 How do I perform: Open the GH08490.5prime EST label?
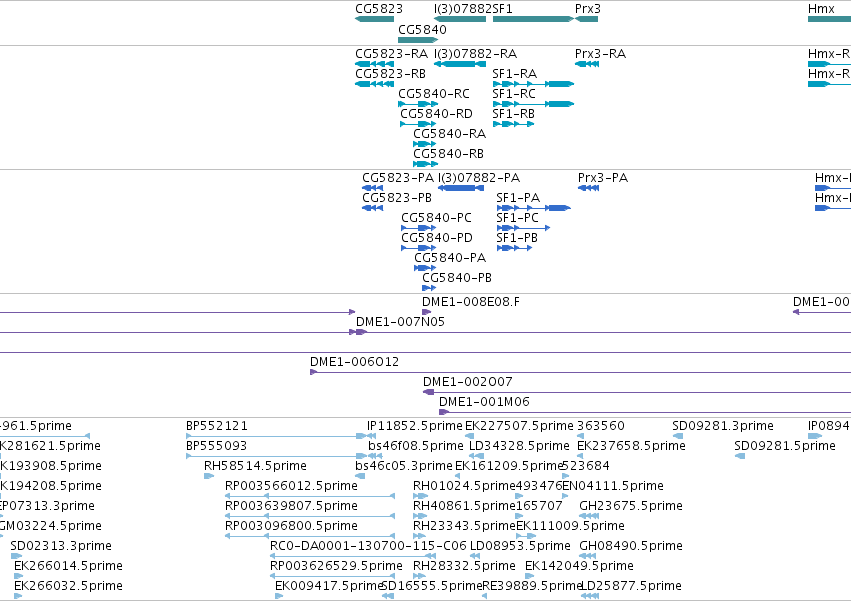tap(631, 547)
